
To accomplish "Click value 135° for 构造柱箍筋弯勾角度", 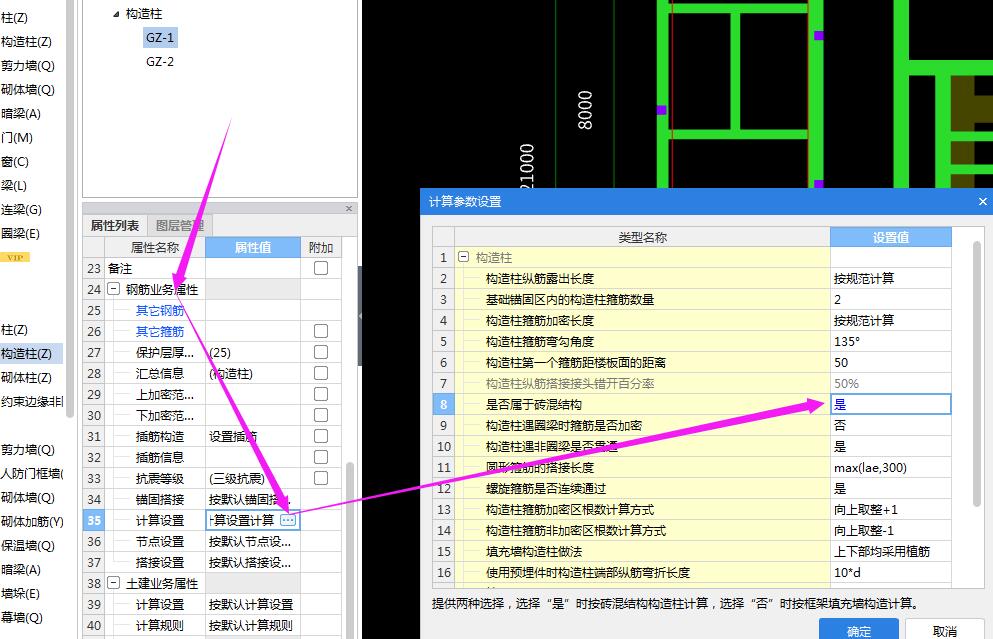I will 847,341.
